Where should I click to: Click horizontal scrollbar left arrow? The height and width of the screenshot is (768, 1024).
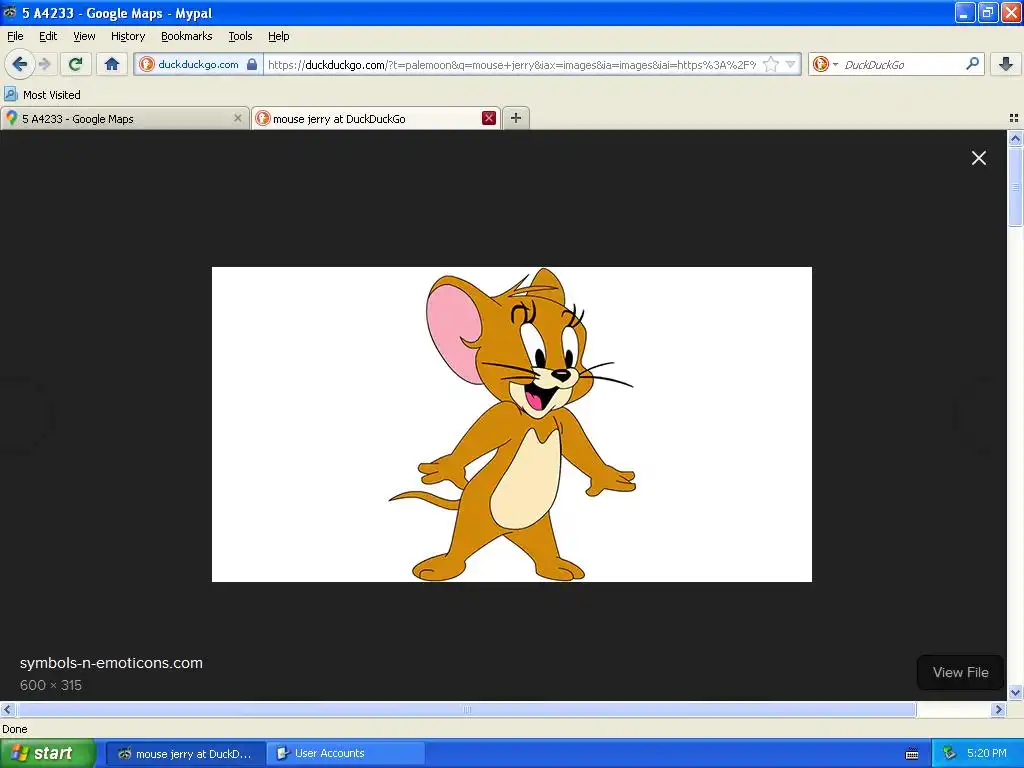7,709
